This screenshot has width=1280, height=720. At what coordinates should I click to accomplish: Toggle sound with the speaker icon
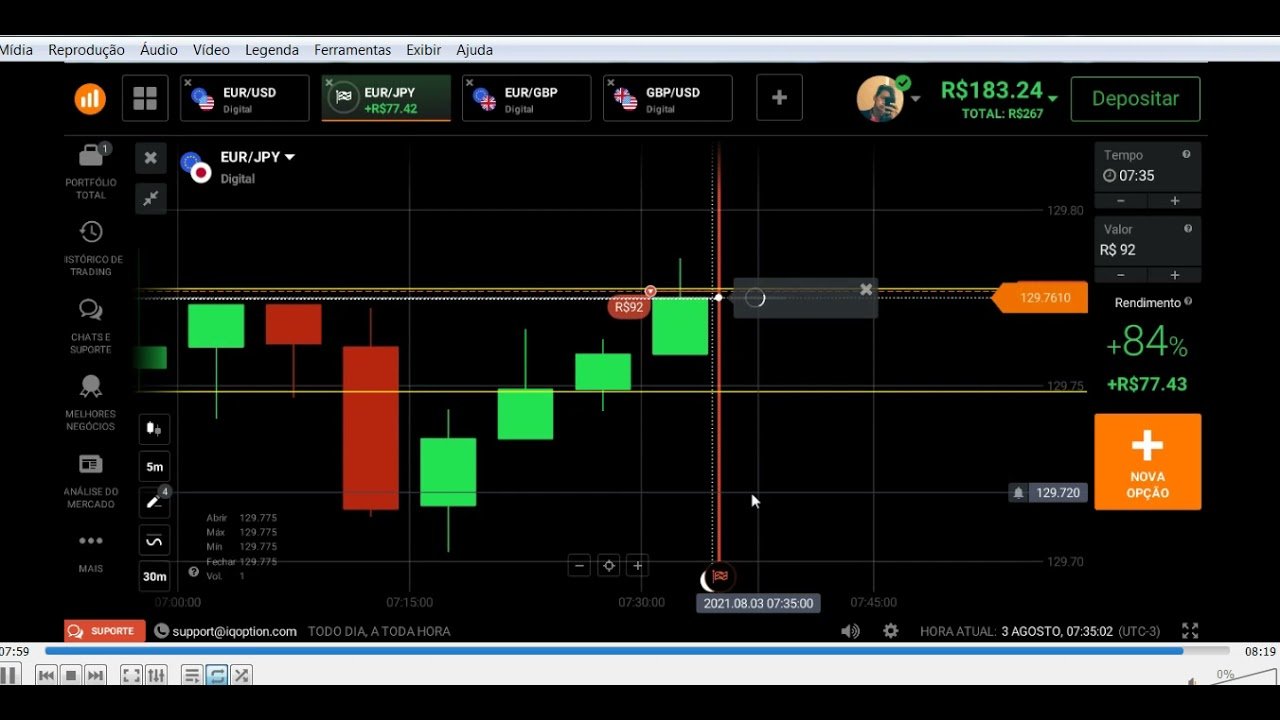[x=850, y=631]
